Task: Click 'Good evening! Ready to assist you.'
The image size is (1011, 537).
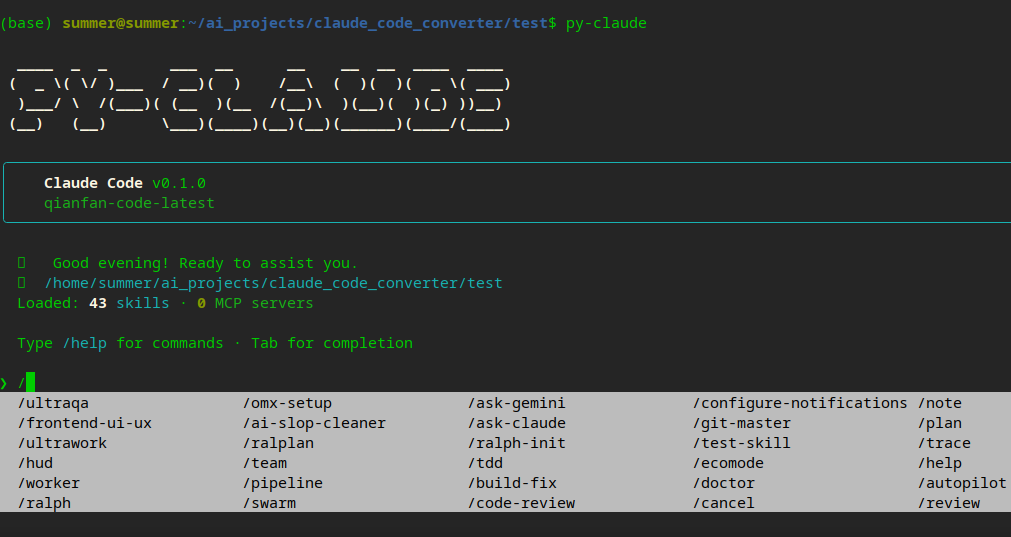Action: (205, 263)
